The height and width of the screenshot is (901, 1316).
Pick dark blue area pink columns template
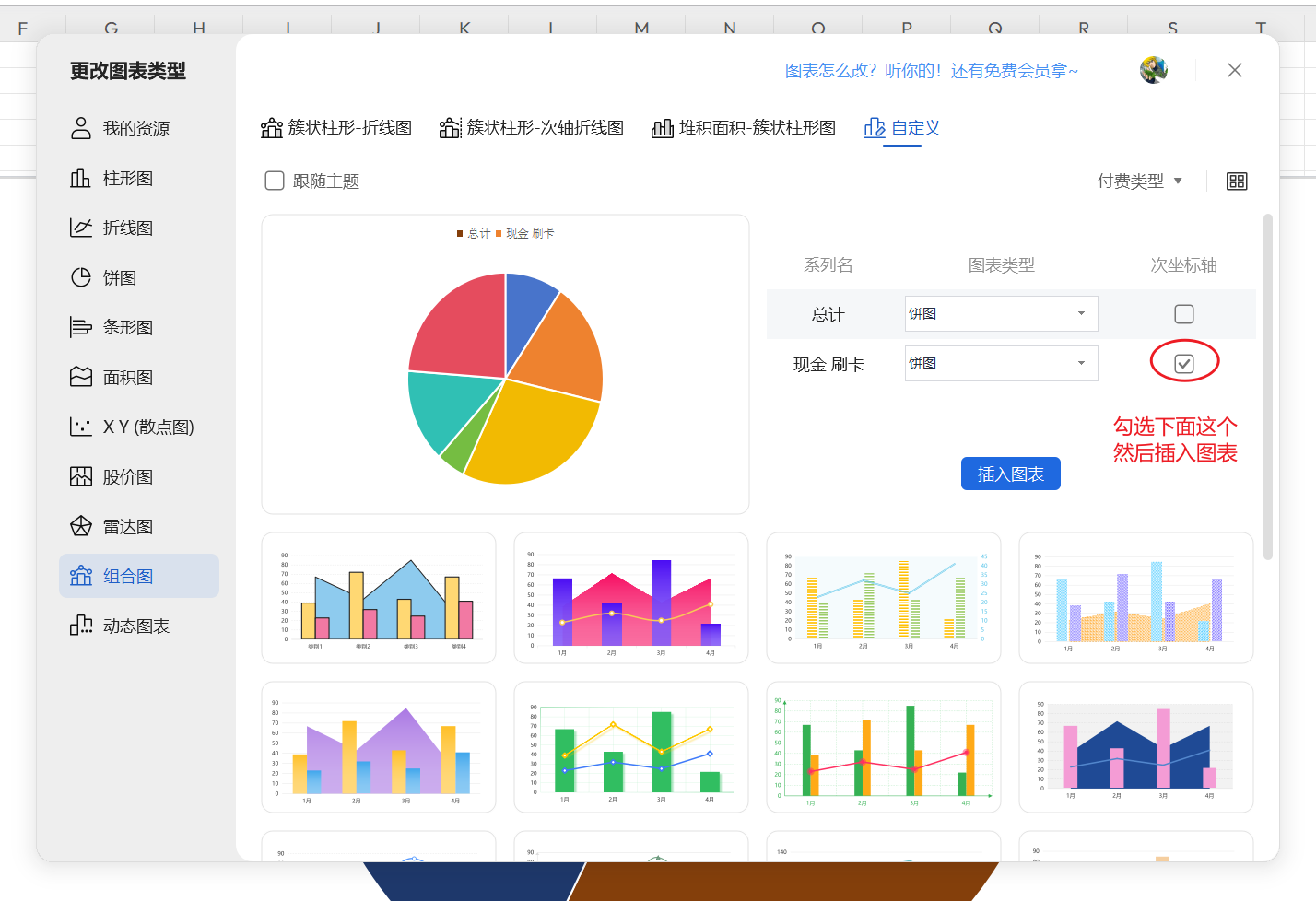click(x=1136, y=747)
